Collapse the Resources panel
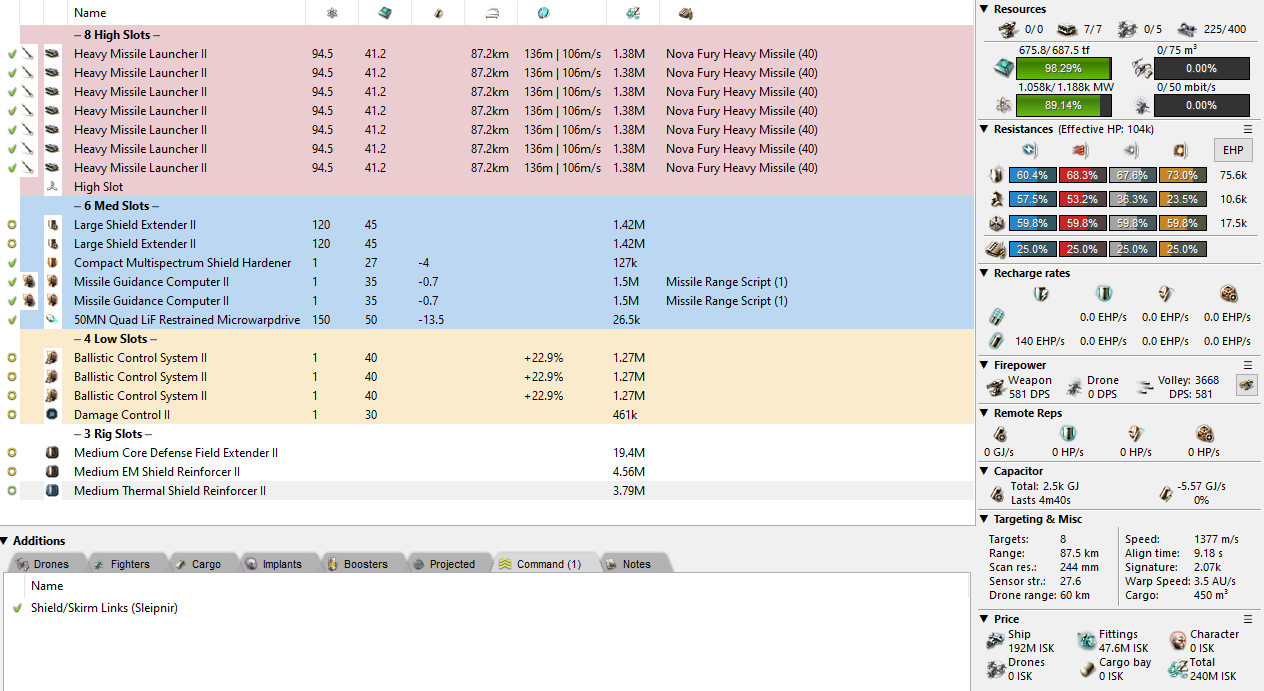Viewport: 1264px width, 691px height. coord(985,9)
